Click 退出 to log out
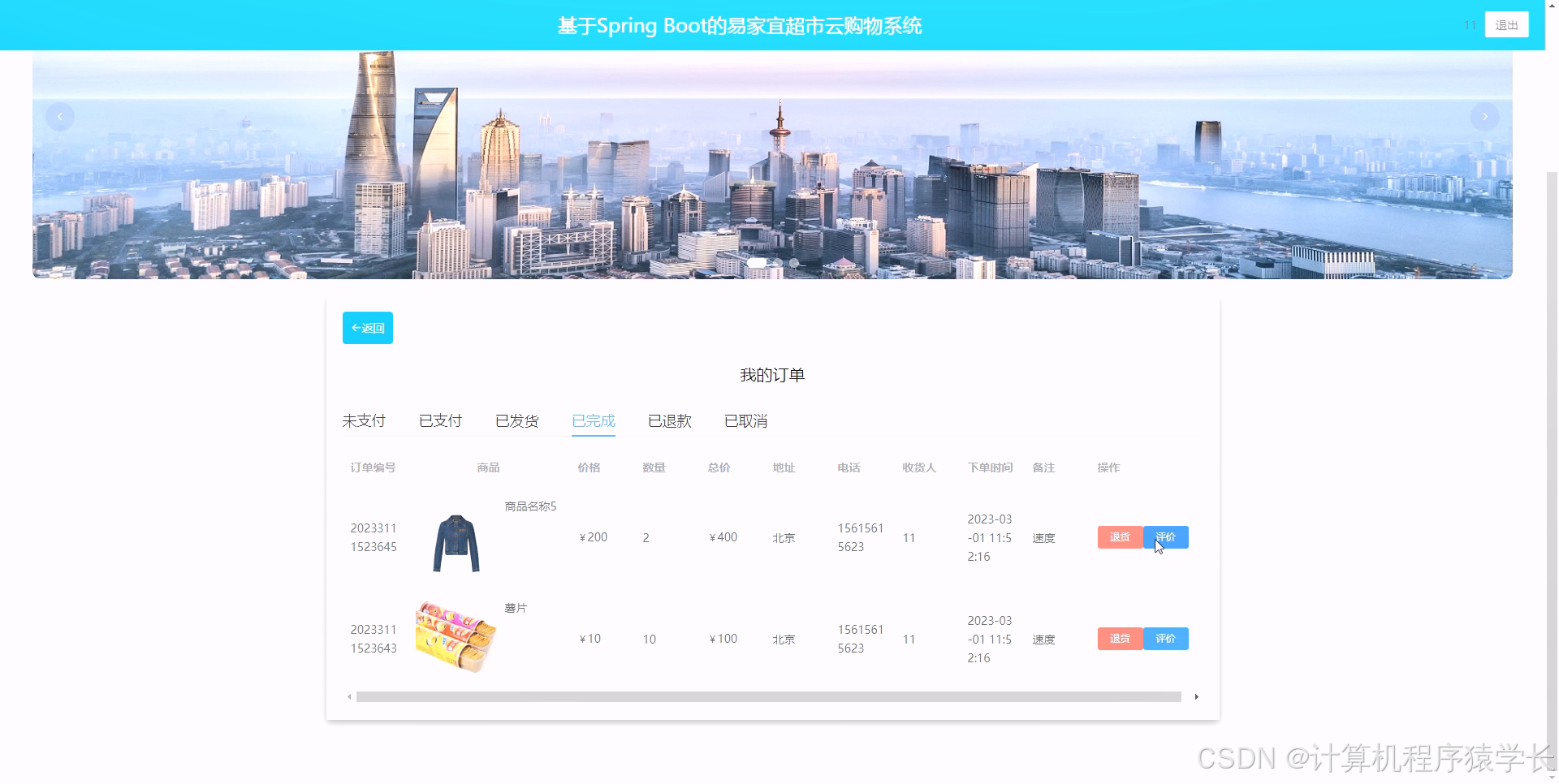 click(x=1507, y=24)
